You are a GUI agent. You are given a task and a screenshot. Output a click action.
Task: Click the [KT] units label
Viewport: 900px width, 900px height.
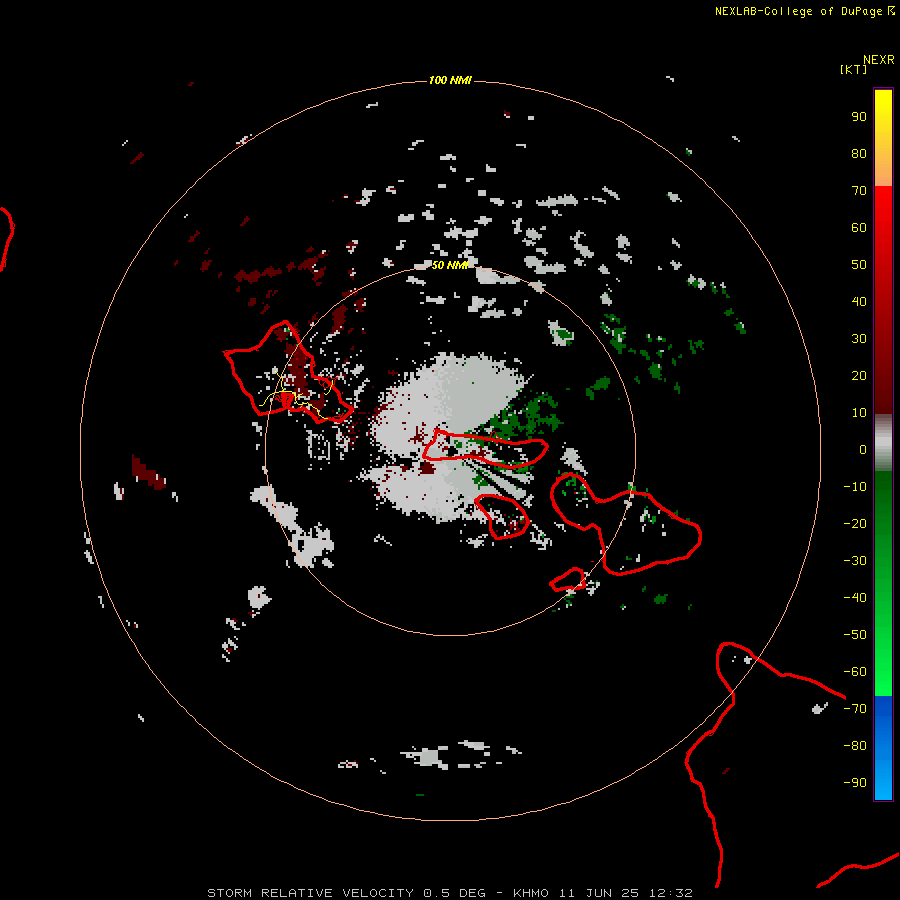(x=853, y=69)
